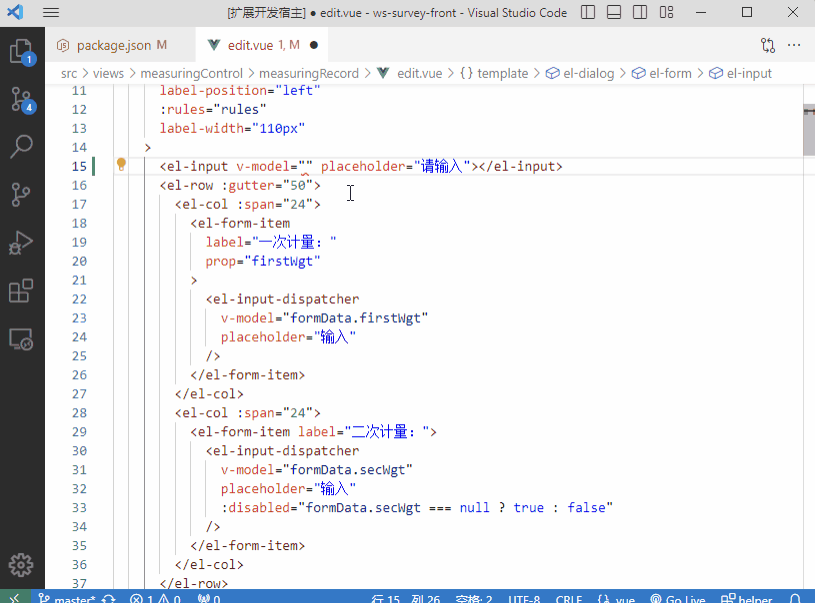Open the Remote Explorer view
This screenshot has height=603, width=815.
[21, 339]
